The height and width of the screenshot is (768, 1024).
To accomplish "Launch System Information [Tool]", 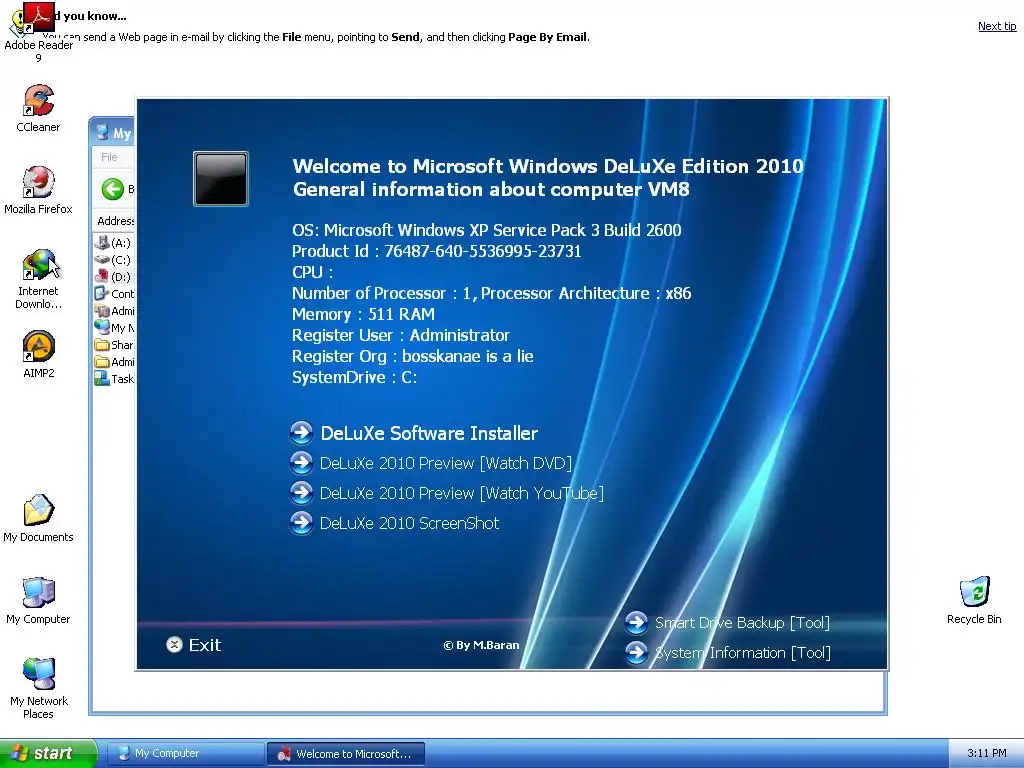I will coord(743,652).
